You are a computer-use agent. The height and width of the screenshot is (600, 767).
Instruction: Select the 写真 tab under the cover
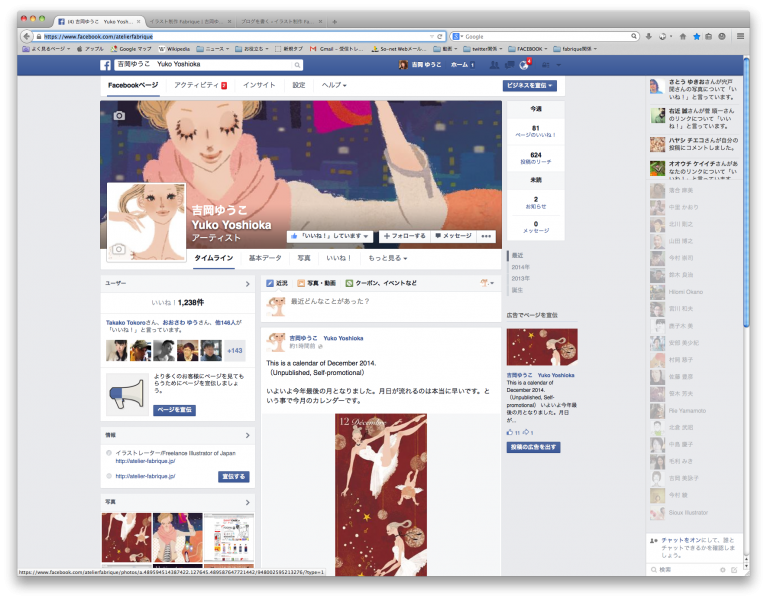(x=304, y=258)
